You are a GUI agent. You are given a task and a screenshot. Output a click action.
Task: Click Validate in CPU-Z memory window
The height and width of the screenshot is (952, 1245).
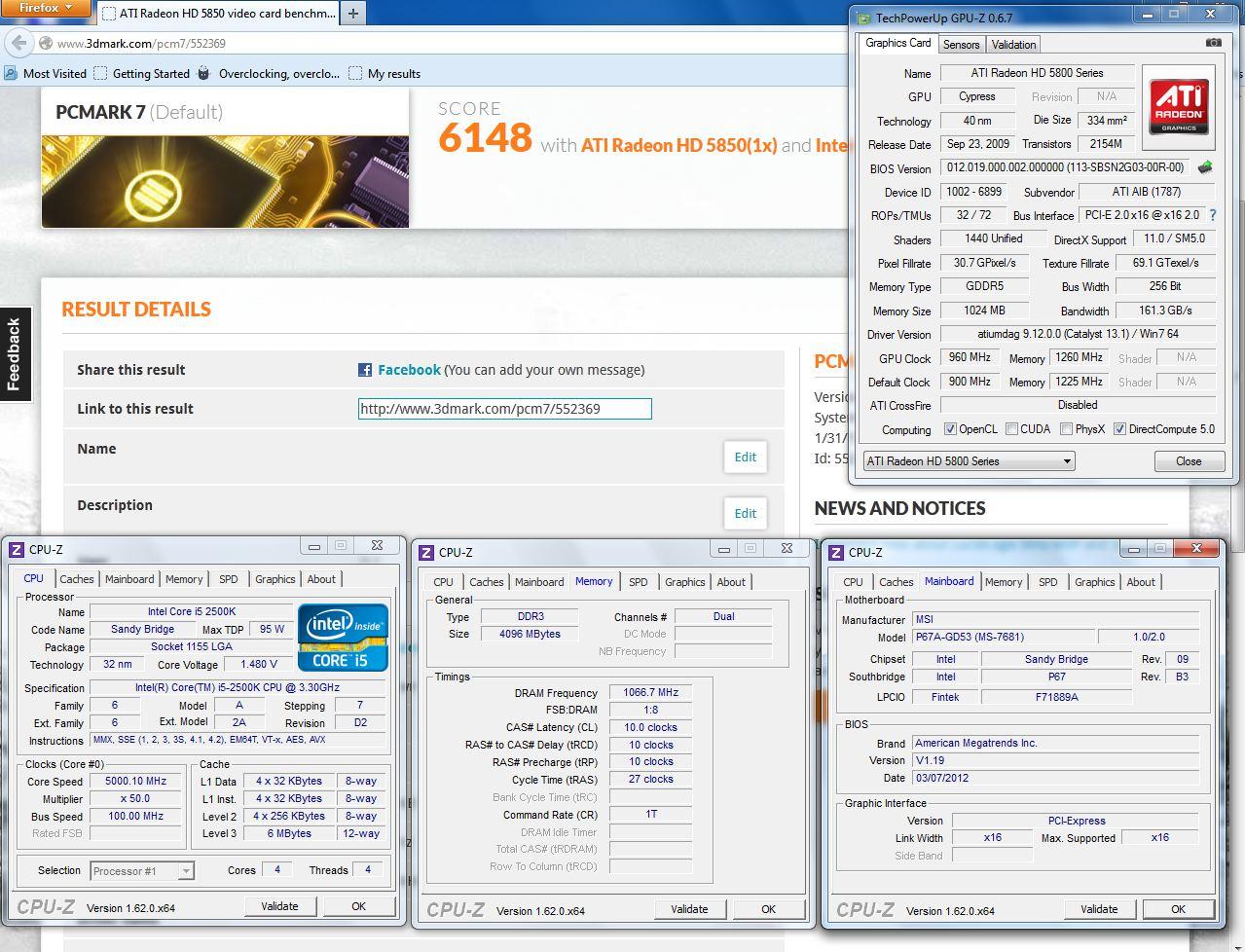click(689, 909)
